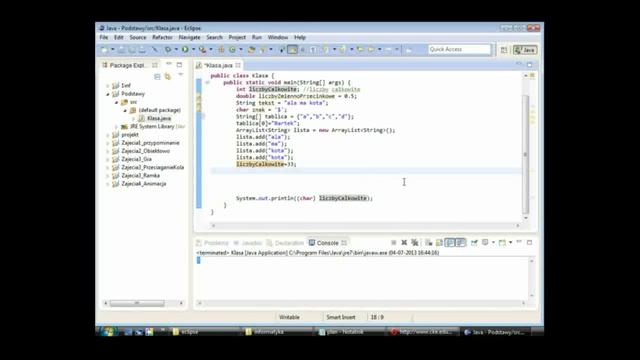
Task: Toggle Scroll Lock in Console toolbar
Action: click(x=439, y=242)
